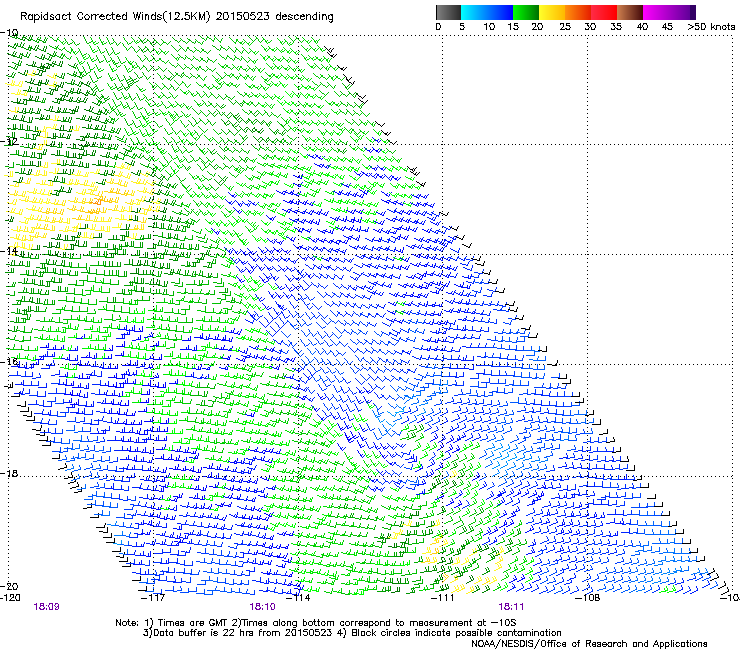The image size is (740, 650).
Task: Click the '-108' longitude axis label
Action: coord(588,598)
